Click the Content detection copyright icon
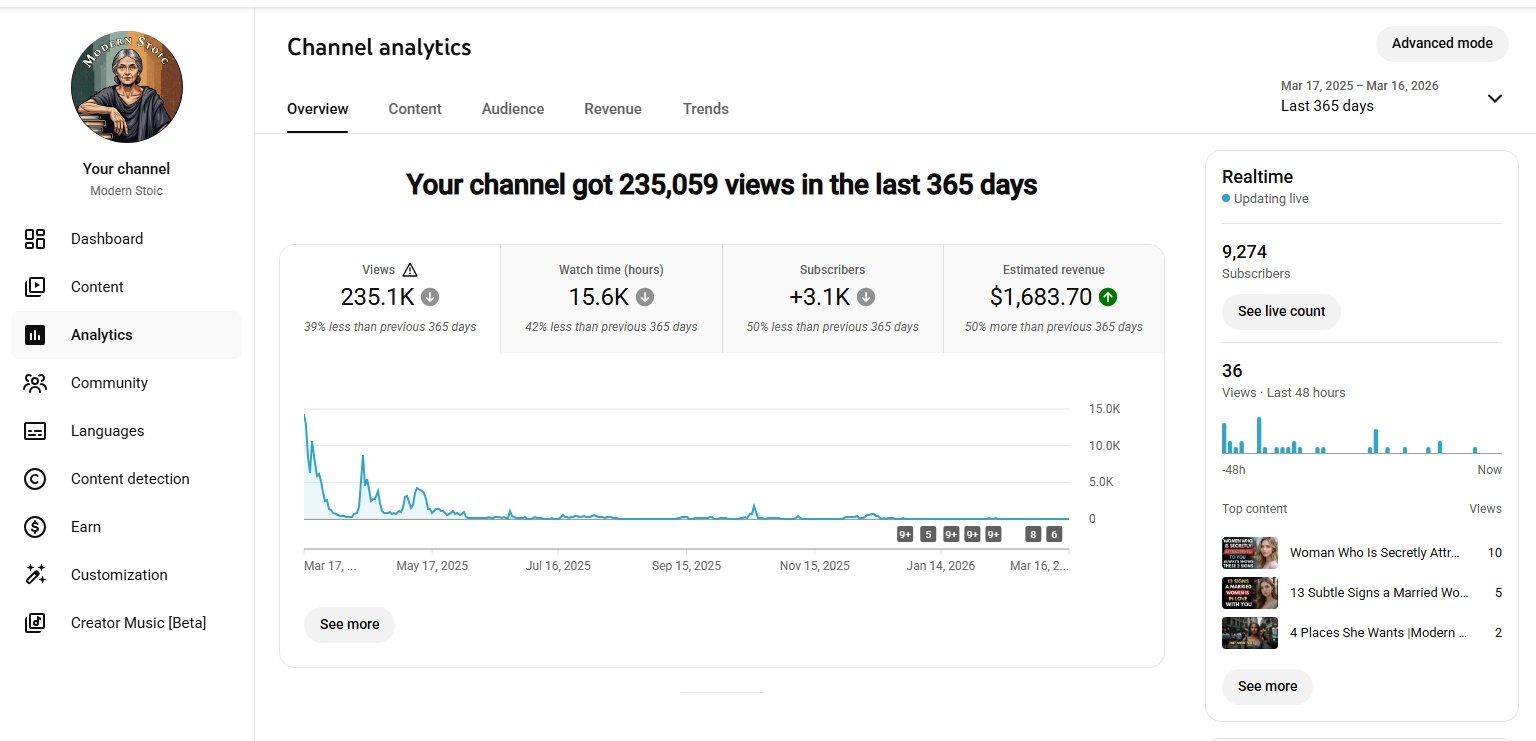The image size is (1536, 741). pyautogui.click(x=35, y=479)
